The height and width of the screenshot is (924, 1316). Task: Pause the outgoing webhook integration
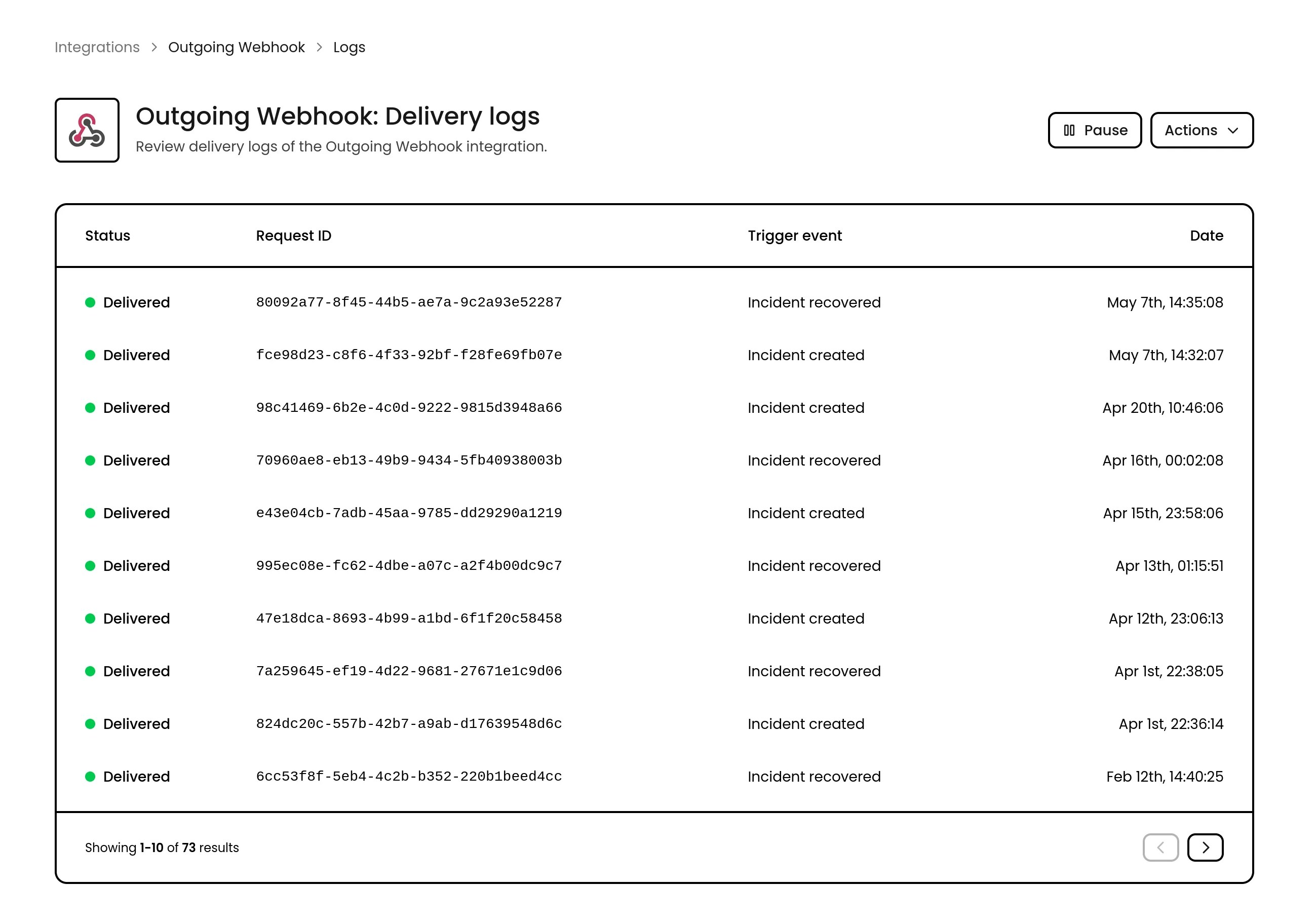click(x=1094, y=130)
